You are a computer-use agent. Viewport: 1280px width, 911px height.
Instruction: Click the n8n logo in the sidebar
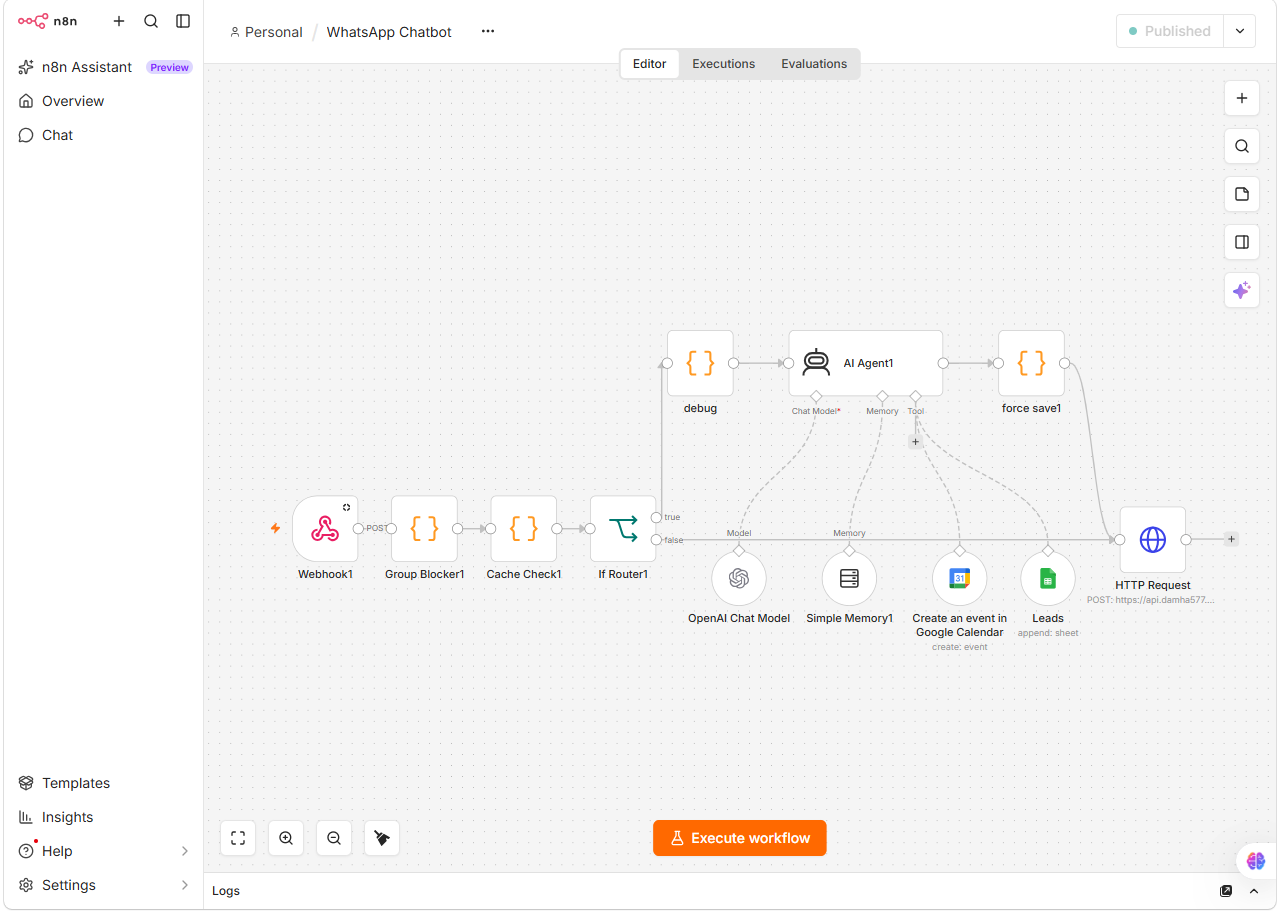pyautogui.click(x=47, y=21)
